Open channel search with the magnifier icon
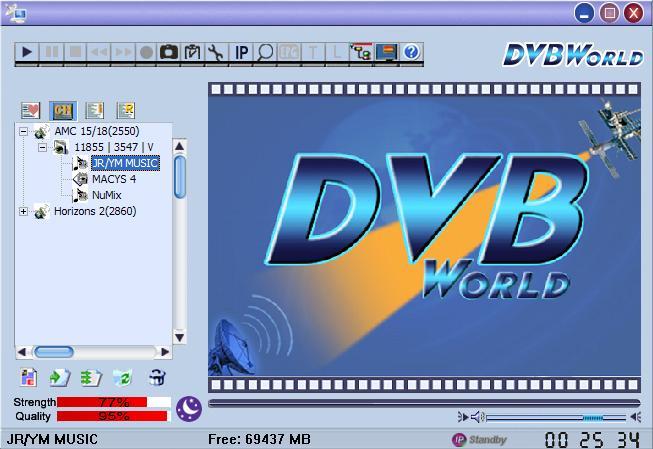This screenshot has width=653, height=449. click(265, 52)
